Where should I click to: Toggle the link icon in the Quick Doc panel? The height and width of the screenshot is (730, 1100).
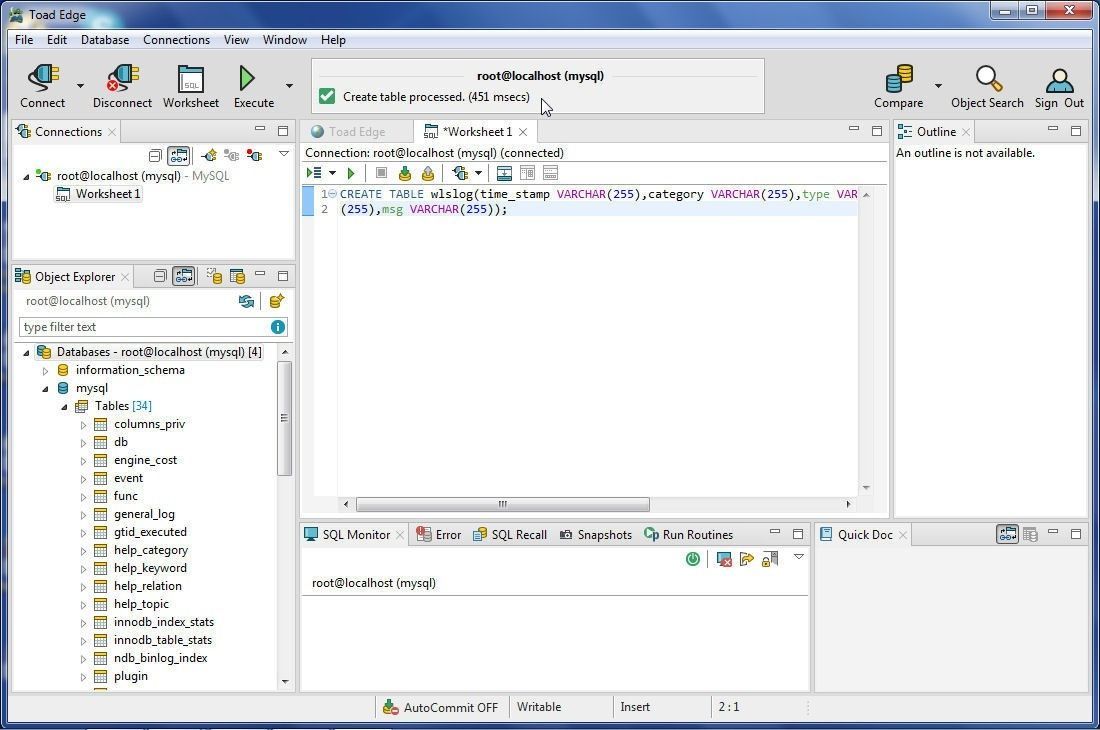[1008, 534]
